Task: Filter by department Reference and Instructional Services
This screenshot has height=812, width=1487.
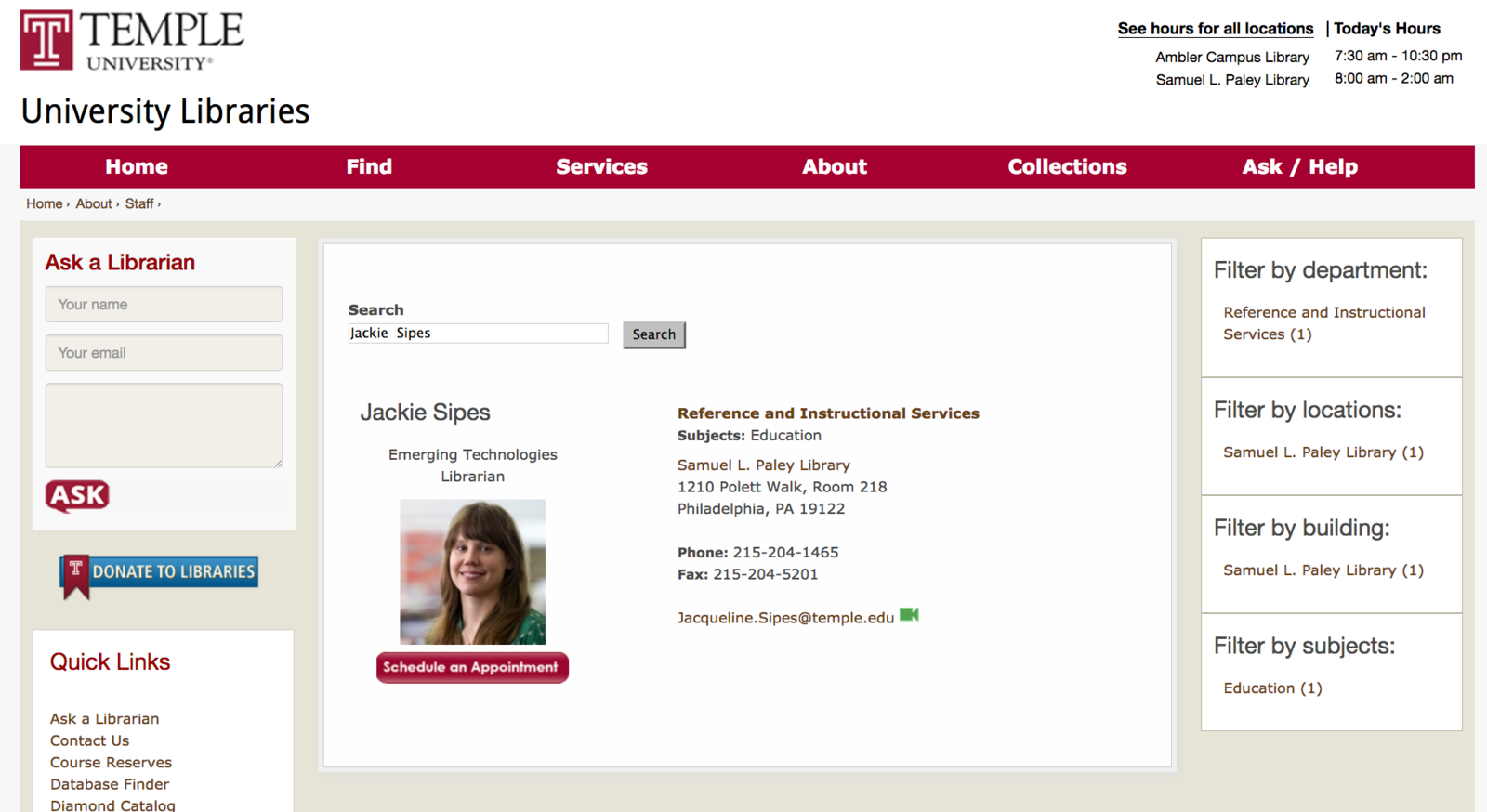Action: [1323, 323]
